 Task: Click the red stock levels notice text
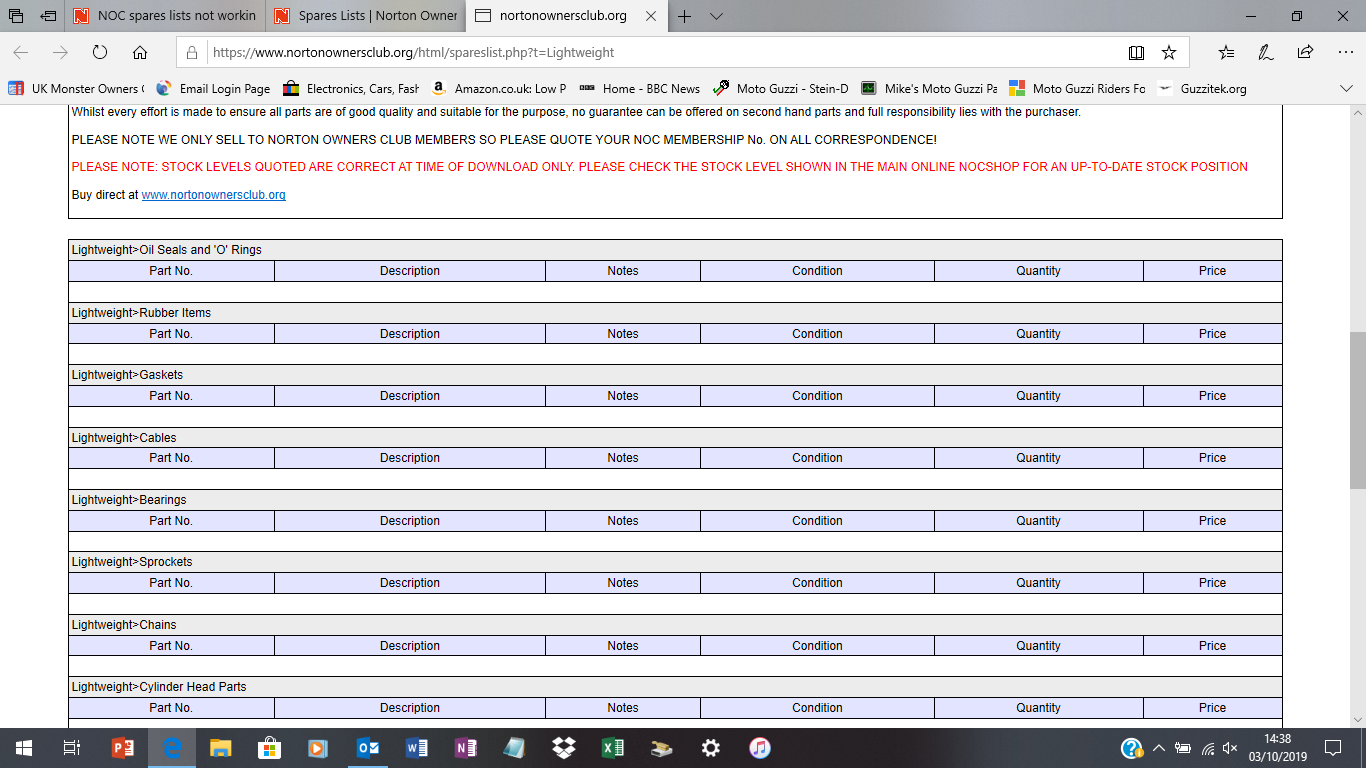point(660,167)
